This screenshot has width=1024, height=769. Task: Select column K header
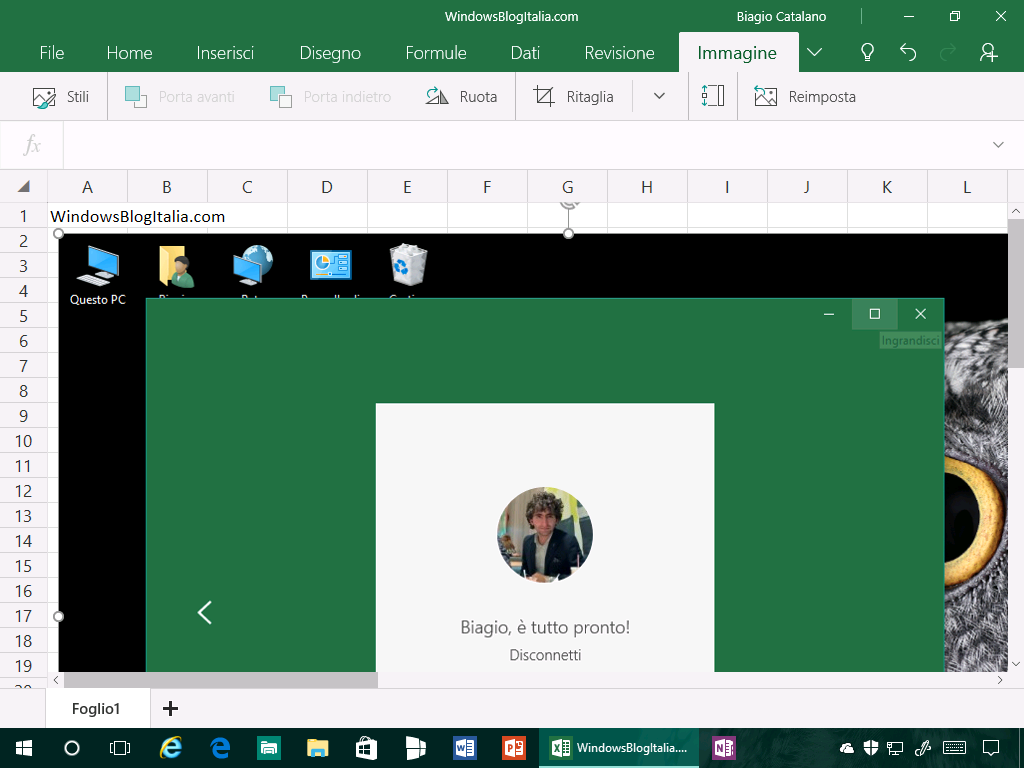pyautogui.click(x=887, y=187)
